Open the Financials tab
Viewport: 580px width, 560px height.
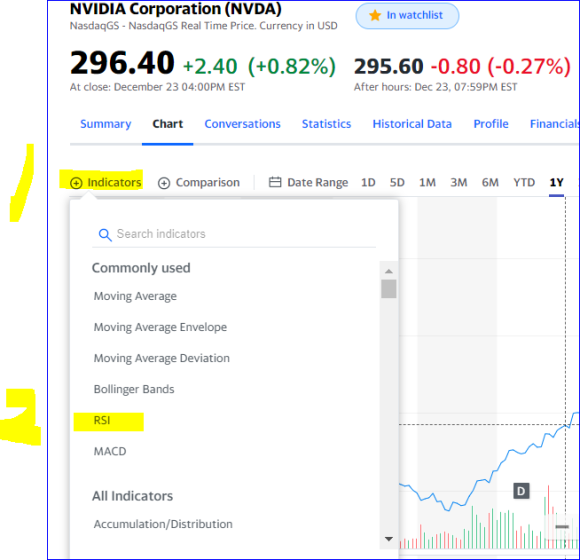pos(554,124)
